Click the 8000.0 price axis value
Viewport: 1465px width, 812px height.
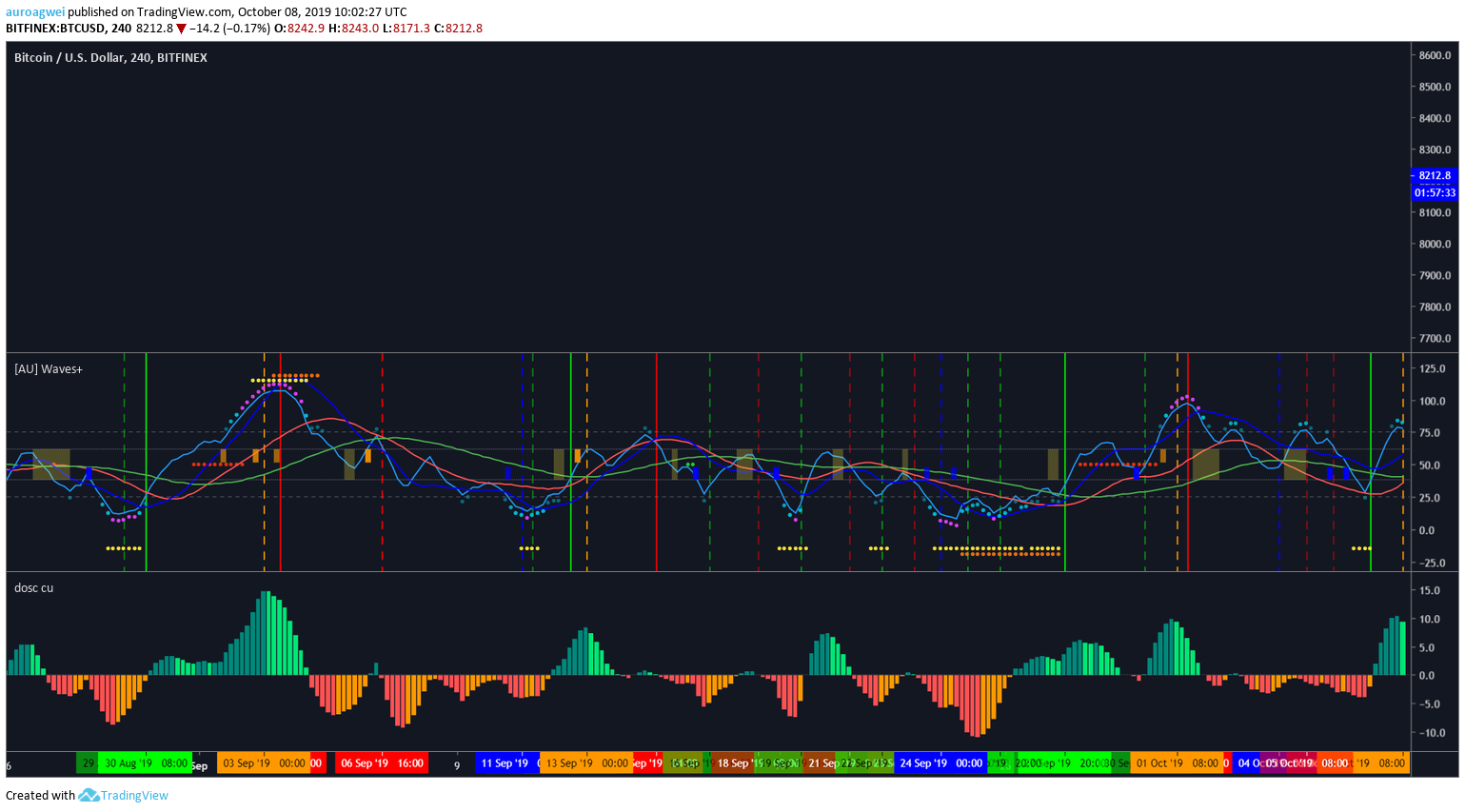coord(1435,245)
